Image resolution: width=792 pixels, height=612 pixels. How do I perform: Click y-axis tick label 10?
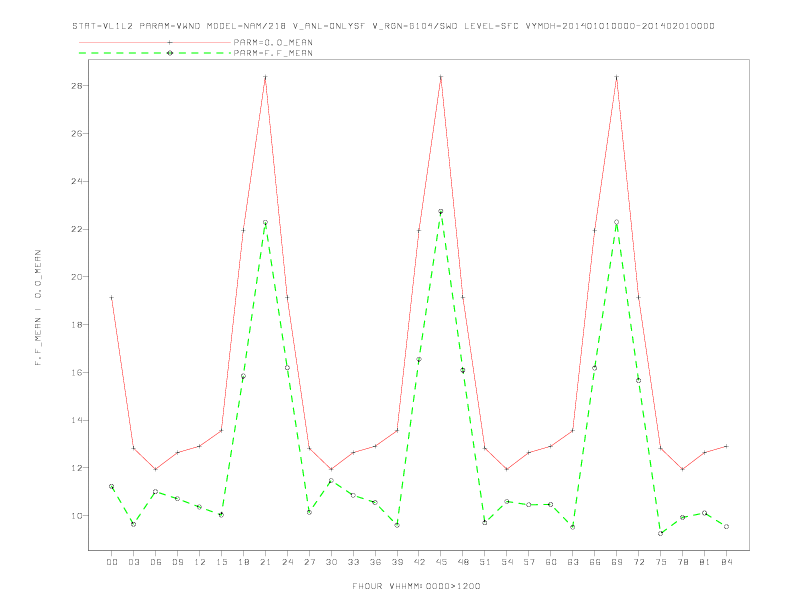[77, 516]
